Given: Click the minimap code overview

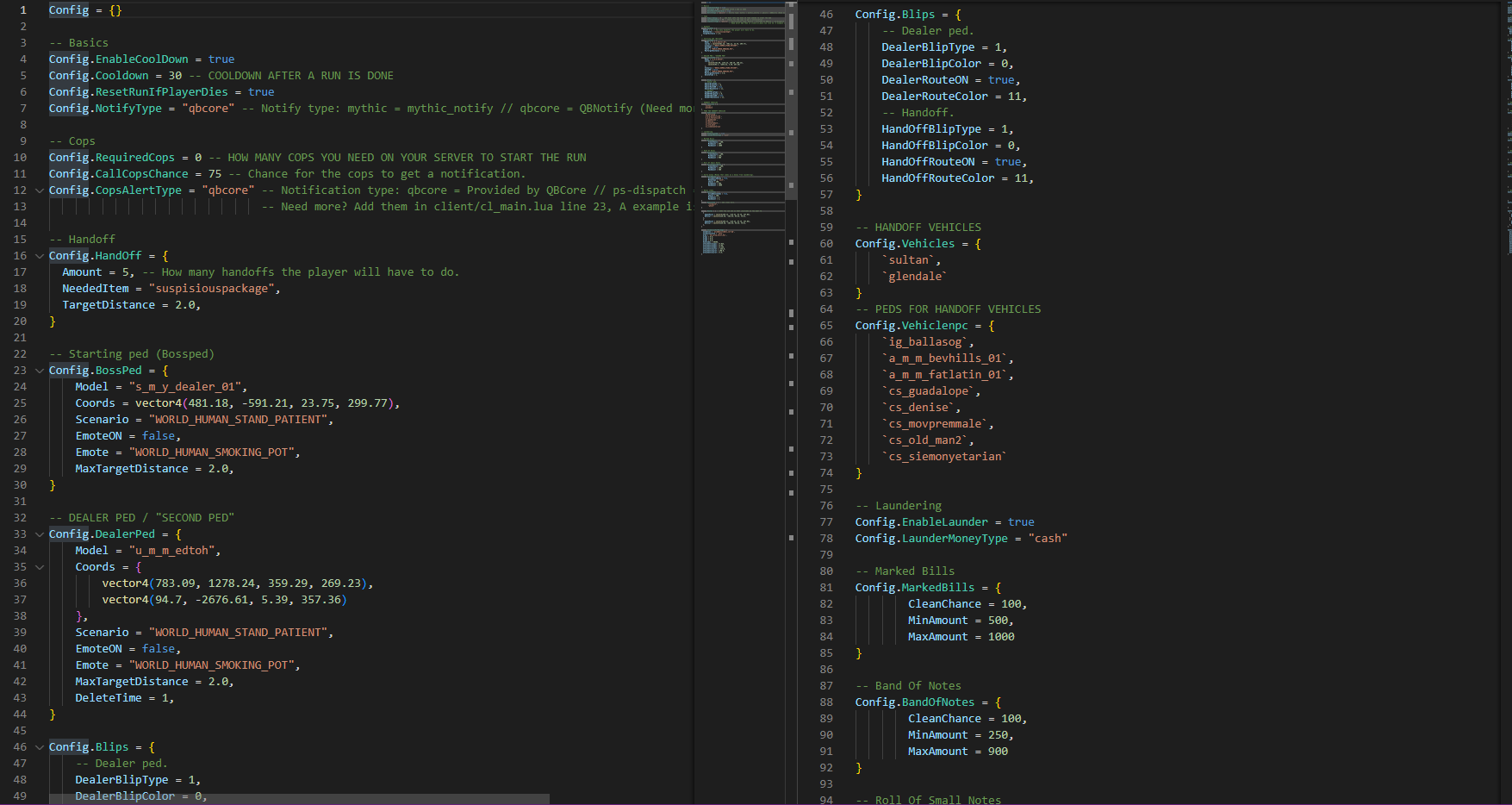Looking at the screenshot, I should [741, 129].
